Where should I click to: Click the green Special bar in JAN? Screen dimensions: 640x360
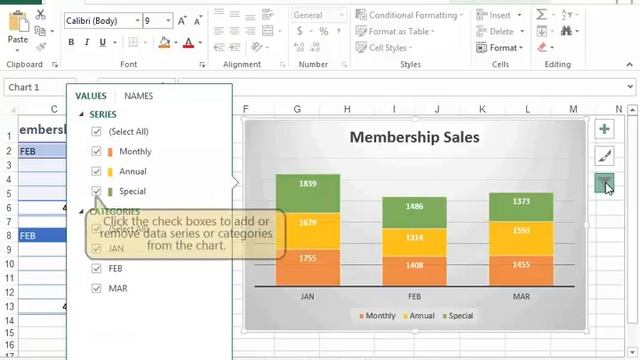click(x=308, y=193)
